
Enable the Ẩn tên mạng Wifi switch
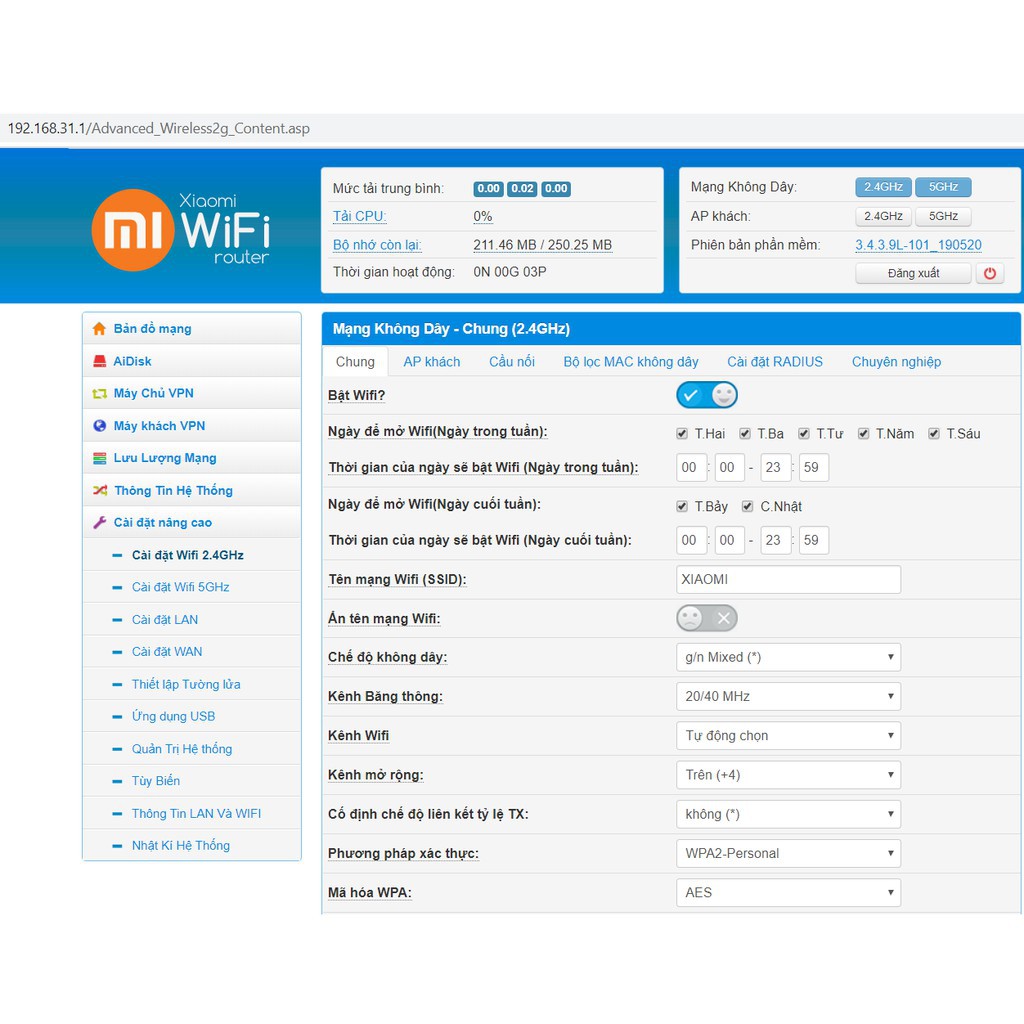(707, 618)
